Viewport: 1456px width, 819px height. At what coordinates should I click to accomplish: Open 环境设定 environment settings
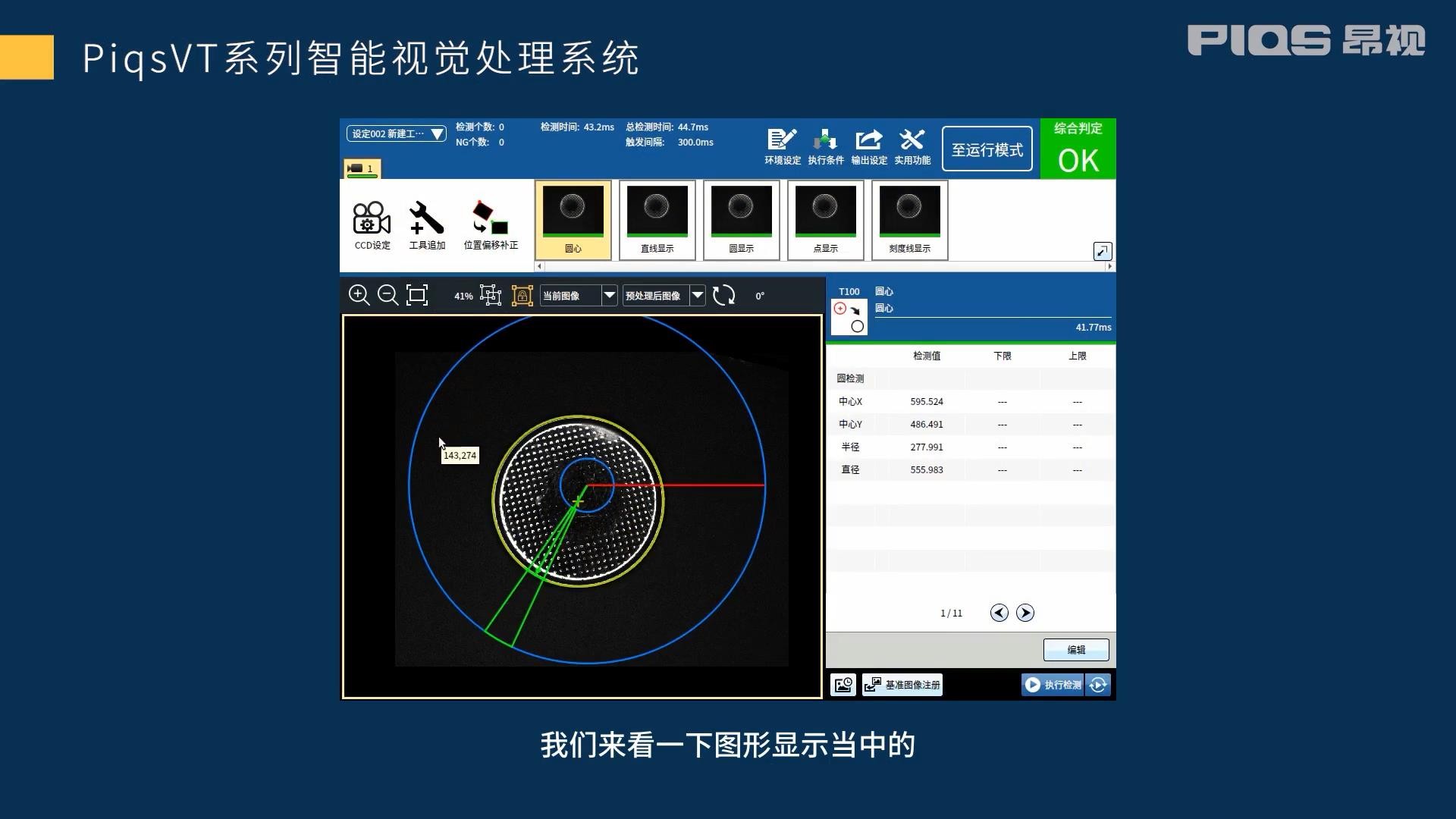783,147
